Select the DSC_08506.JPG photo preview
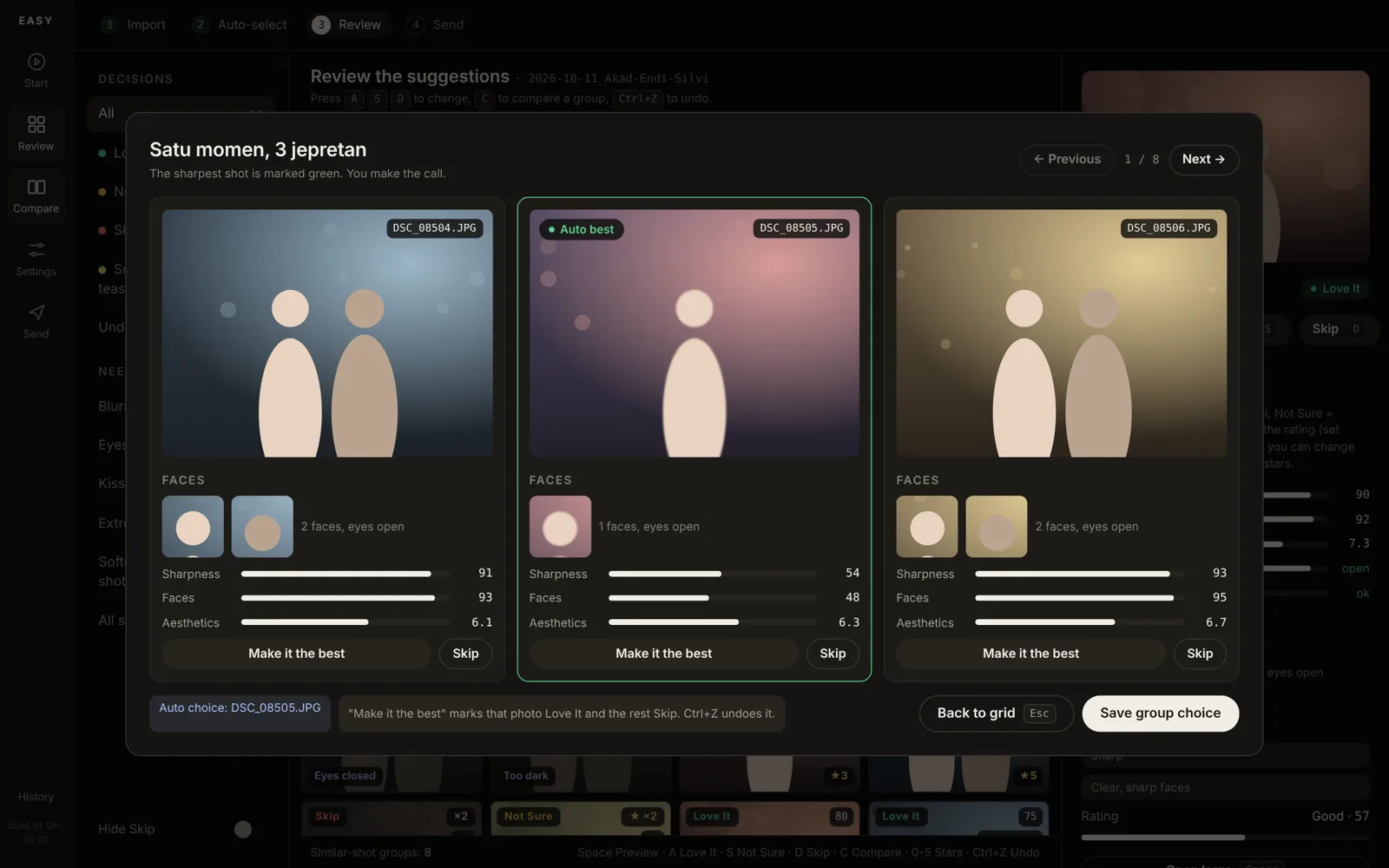This screenshot has height=868, width=1389. [x=1062, y=333]
